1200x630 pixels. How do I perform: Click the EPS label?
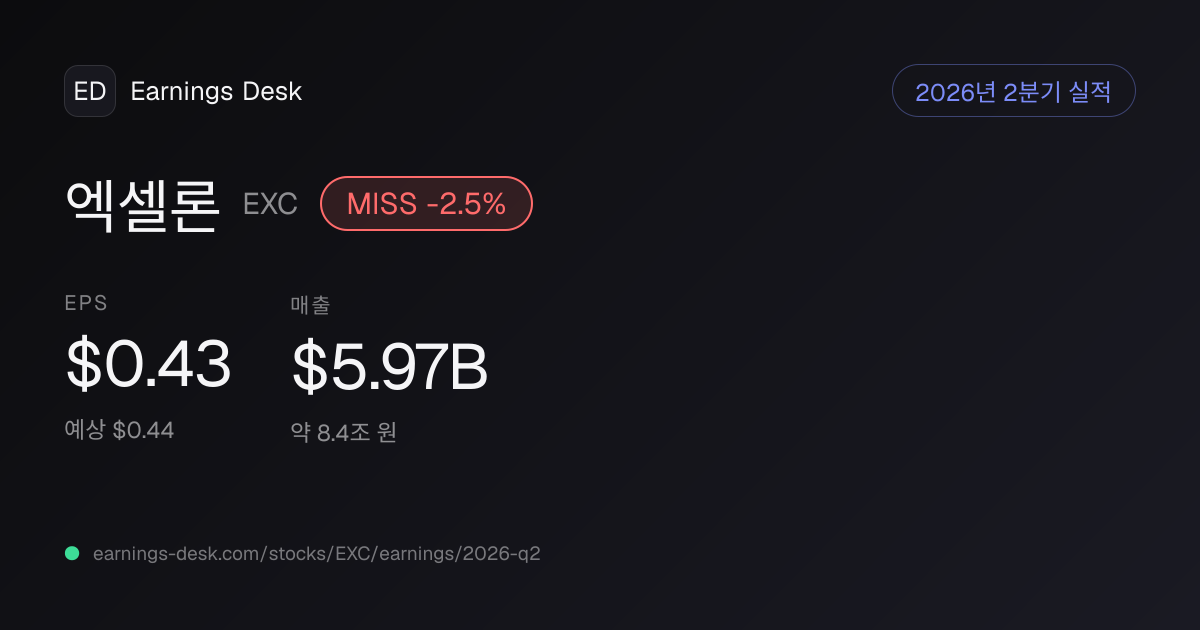click(86, 304)
